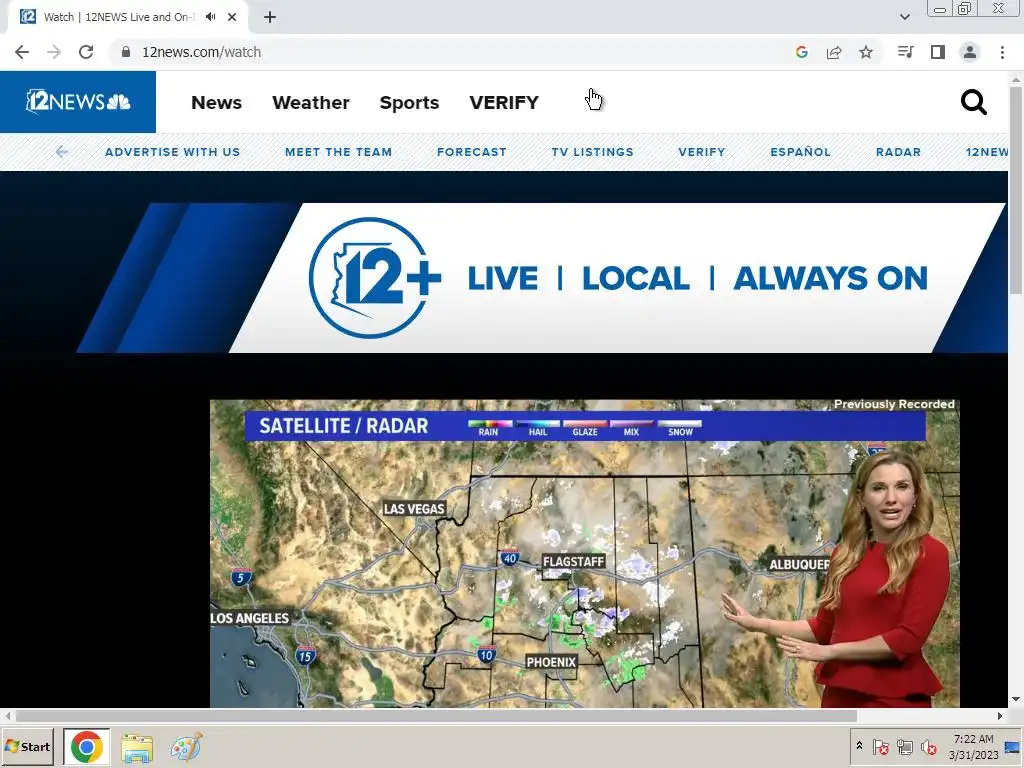Click the address bar URL
This screenshot has width=1024, height=768.
click(x=201, y=52)
